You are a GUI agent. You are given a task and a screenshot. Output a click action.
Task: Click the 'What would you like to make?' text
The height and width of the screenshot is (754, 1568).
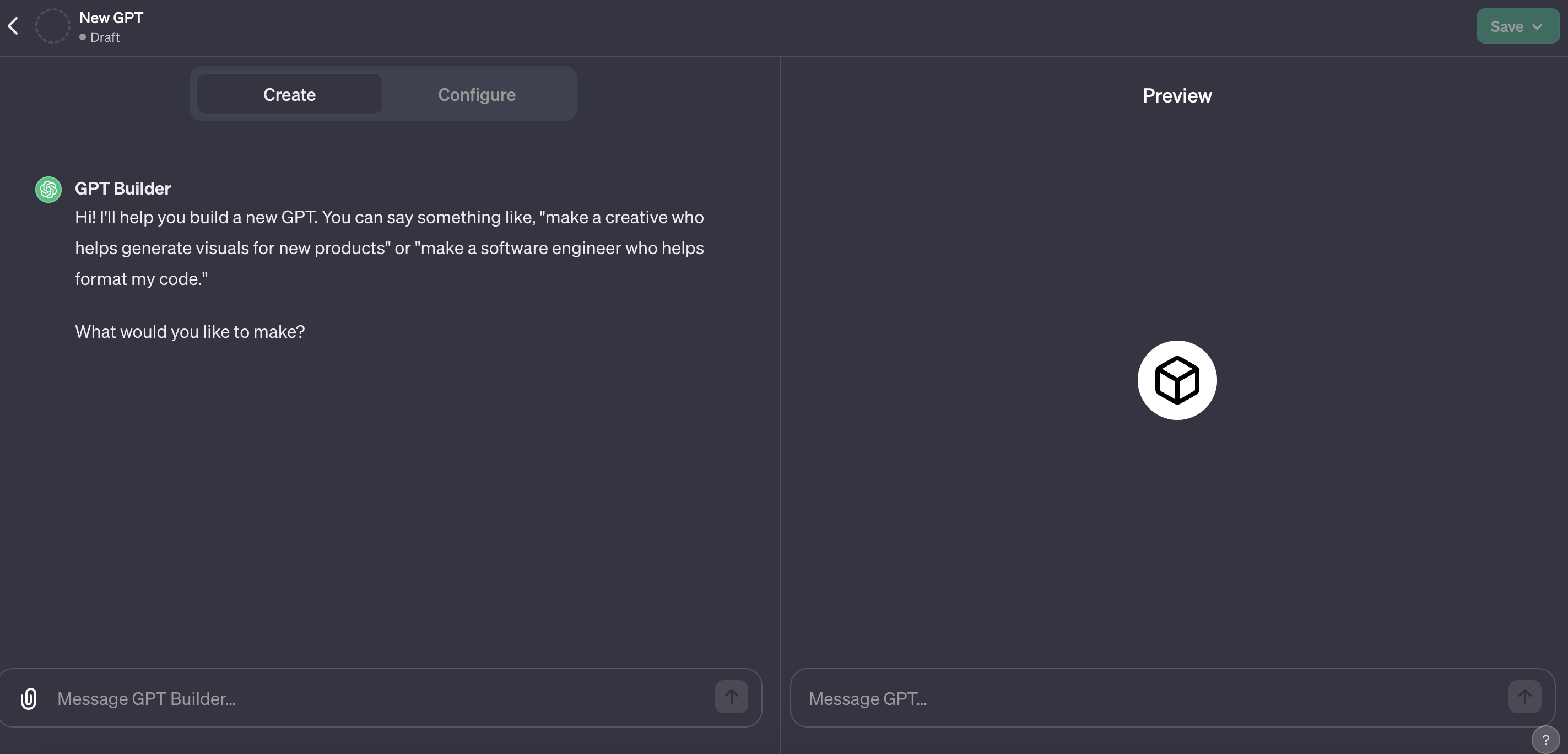[190, 331]
